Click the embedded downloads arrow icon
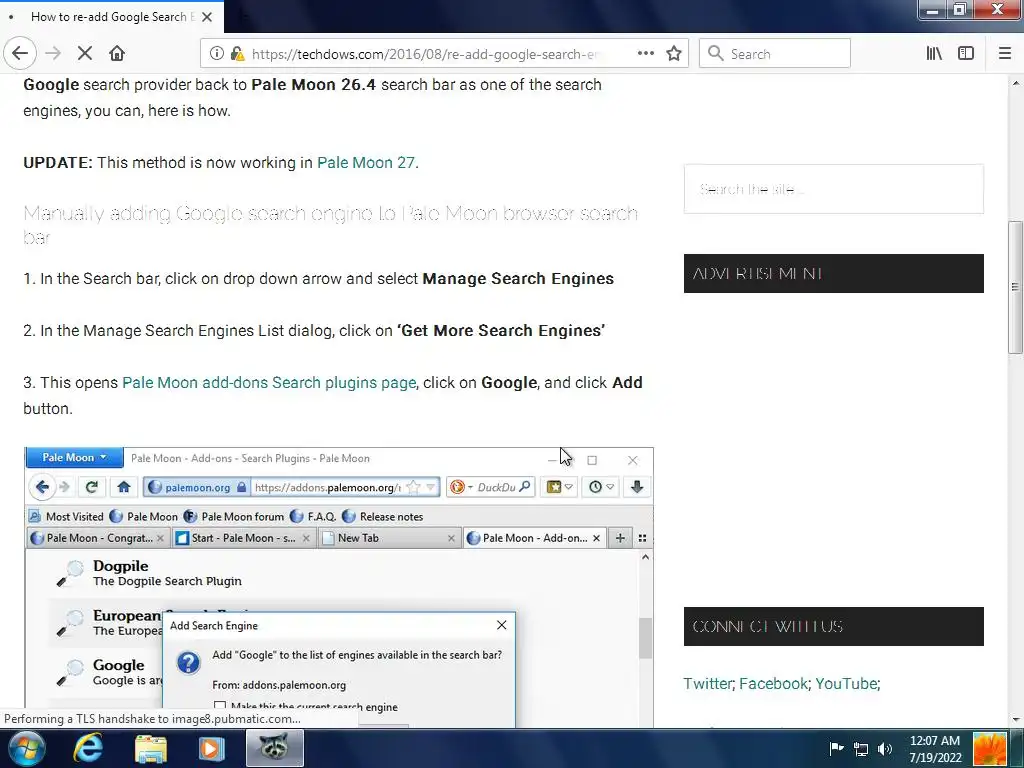Image resolution: width=1024 pixels, height=768 pixels. 637,487
